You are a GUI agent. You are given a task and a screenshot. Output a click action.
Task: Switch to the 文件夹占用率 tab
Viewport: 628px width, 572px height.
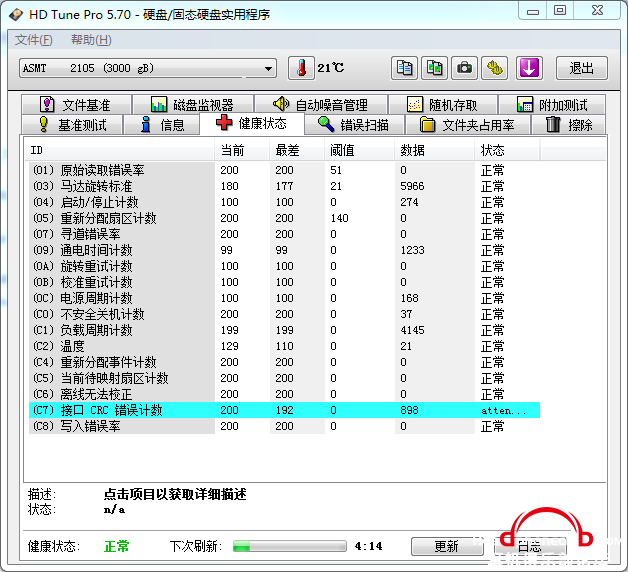click(468, 125)
